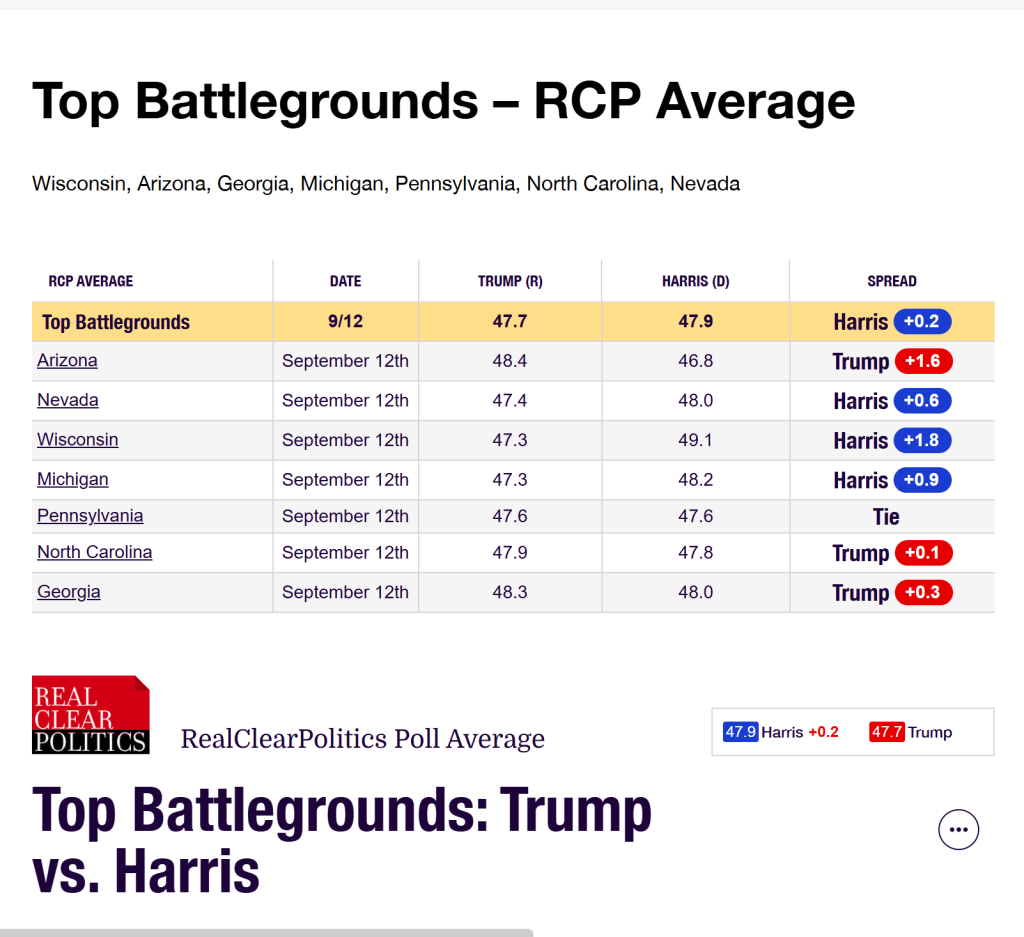
Task: Open the Georgia polling link
Action: click(69, 592)
